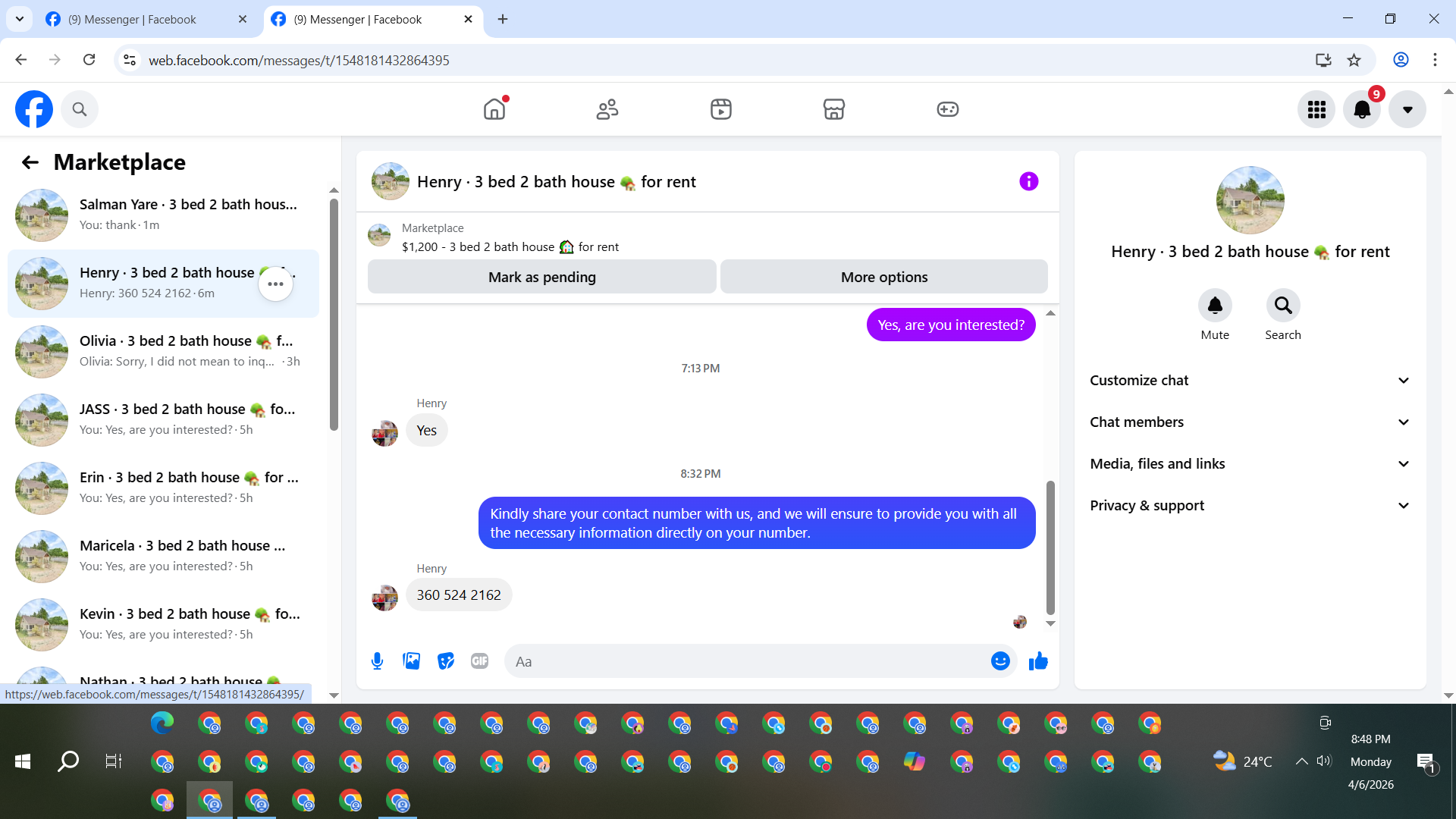This screenshot has height=819, width=1456.
Task: Open Erin conversation in chat list
Action: coord(163,488)
